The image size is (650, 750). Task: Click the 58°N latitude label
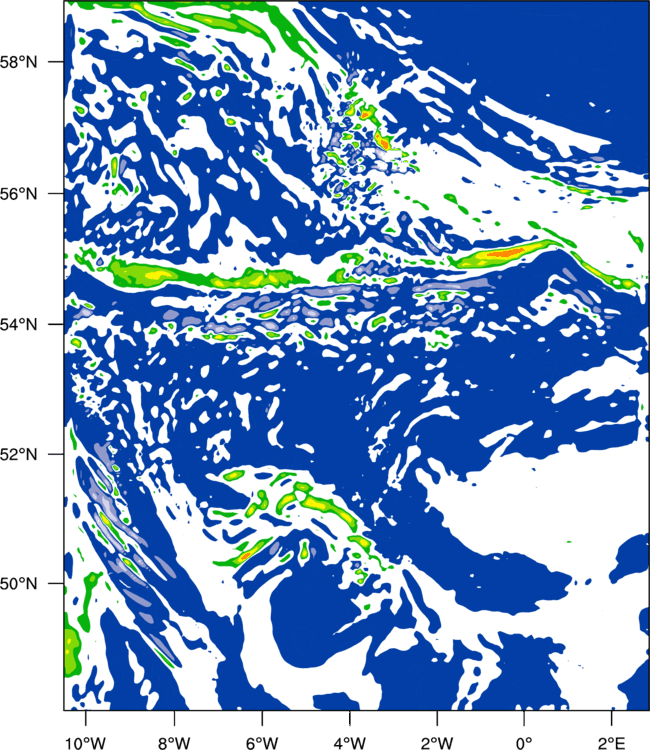19,62
